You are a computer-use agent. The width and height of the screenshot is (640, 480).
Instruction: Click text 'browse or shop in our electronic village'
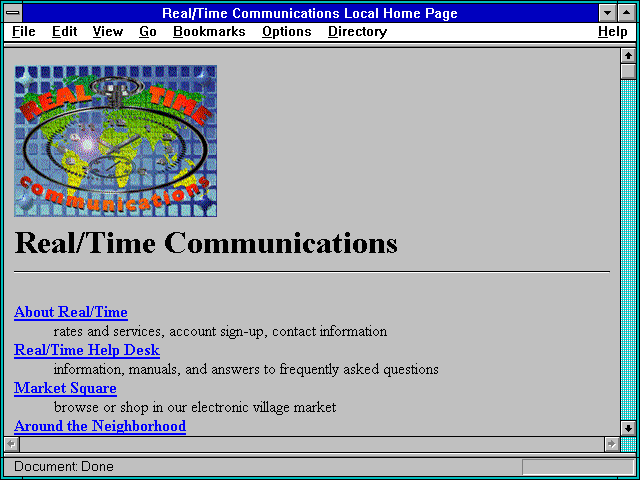tap(172, 407)
